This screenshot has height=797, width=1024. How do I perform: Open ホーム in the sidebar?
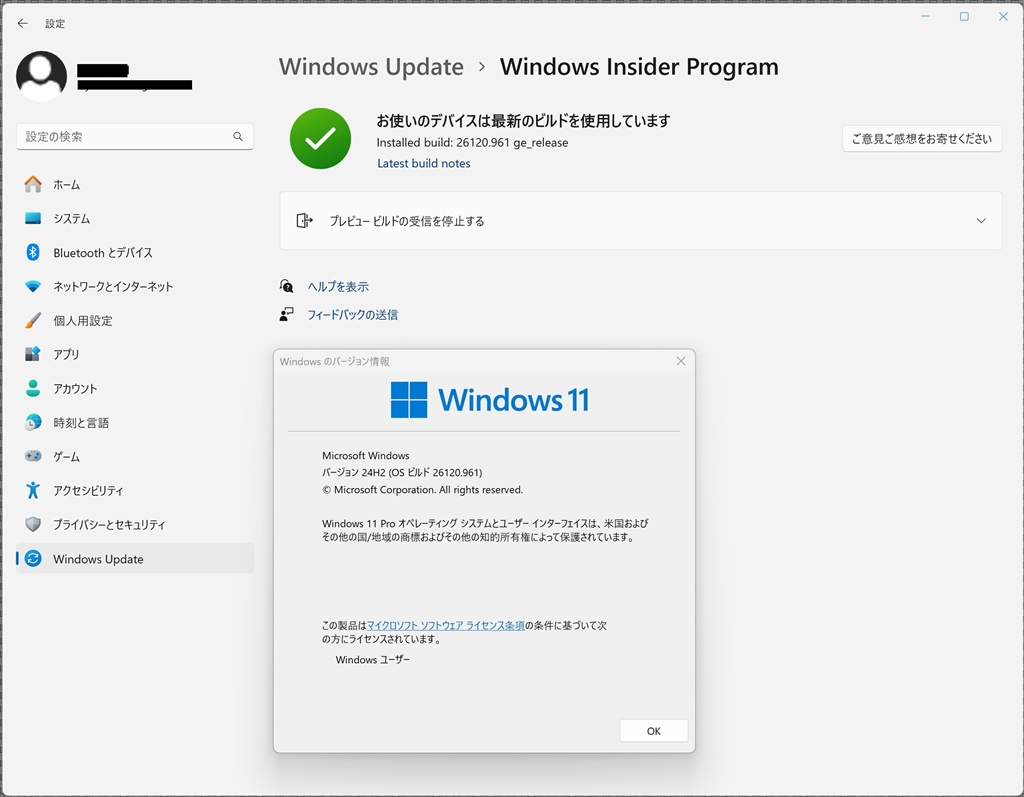point(135,185)
